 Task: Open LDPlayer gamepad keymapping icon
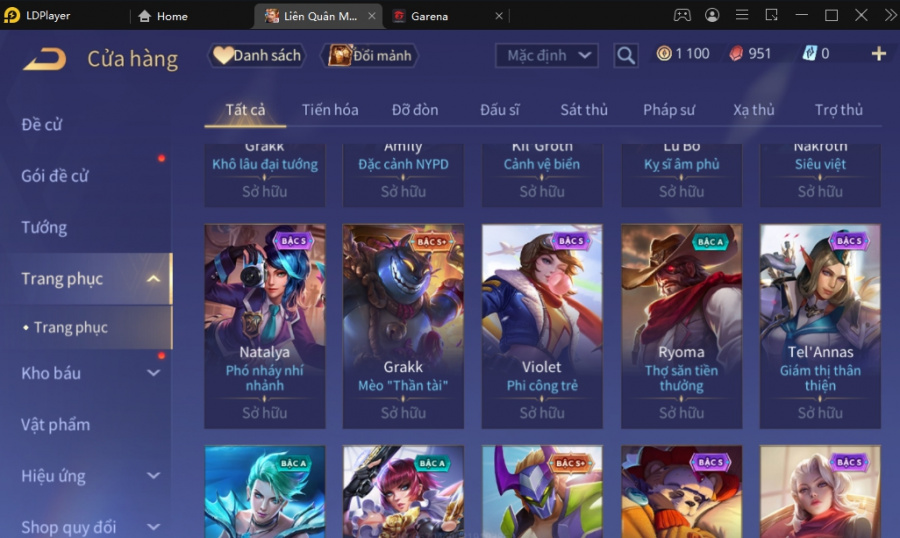(682, 16)
